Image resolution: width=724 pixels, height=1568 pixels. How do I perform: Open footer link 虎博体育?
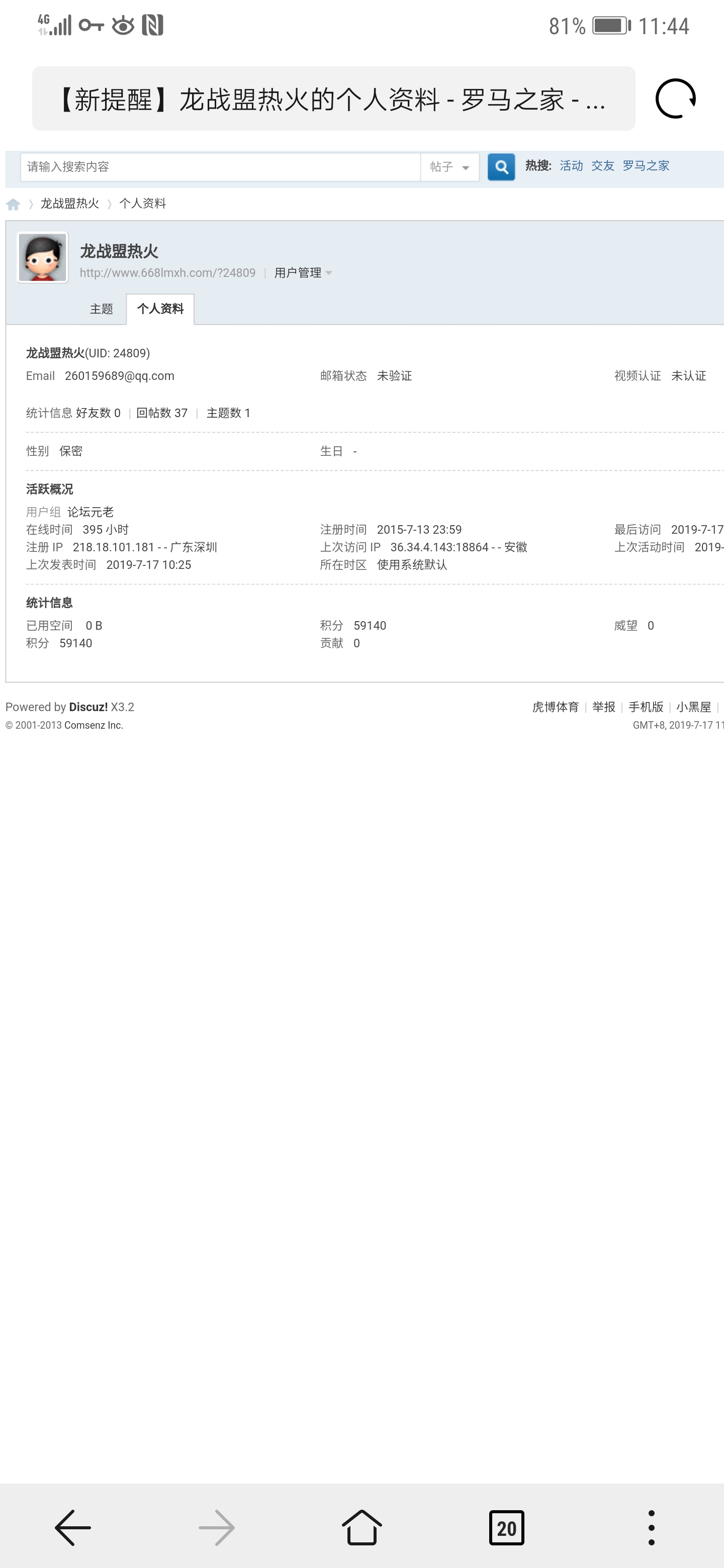(x=556, y=707)
